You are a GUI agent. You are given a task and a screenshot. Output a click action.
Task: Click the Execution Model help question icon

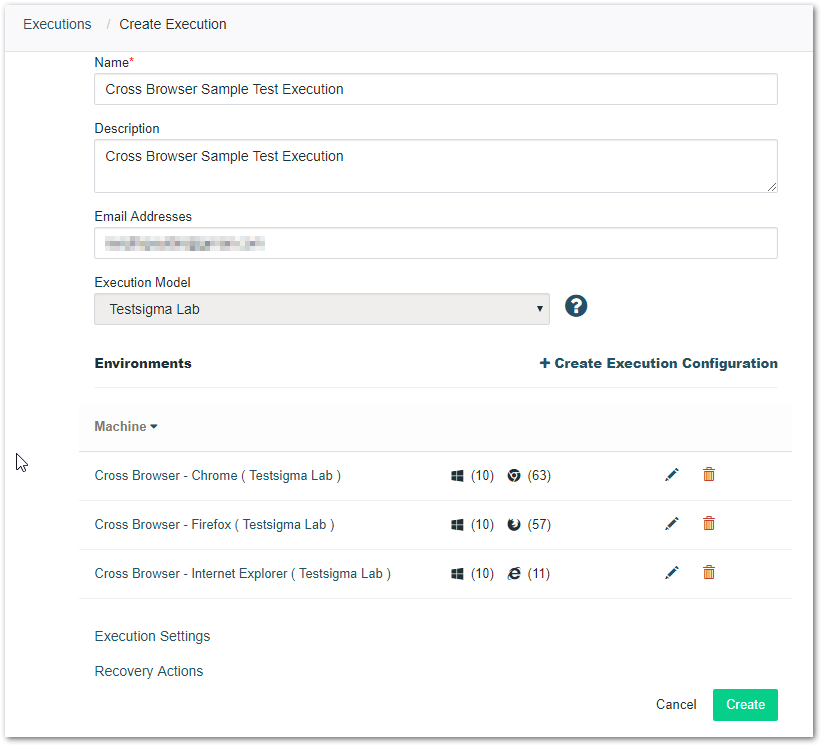pyautogui.click(x=576, y=306)
